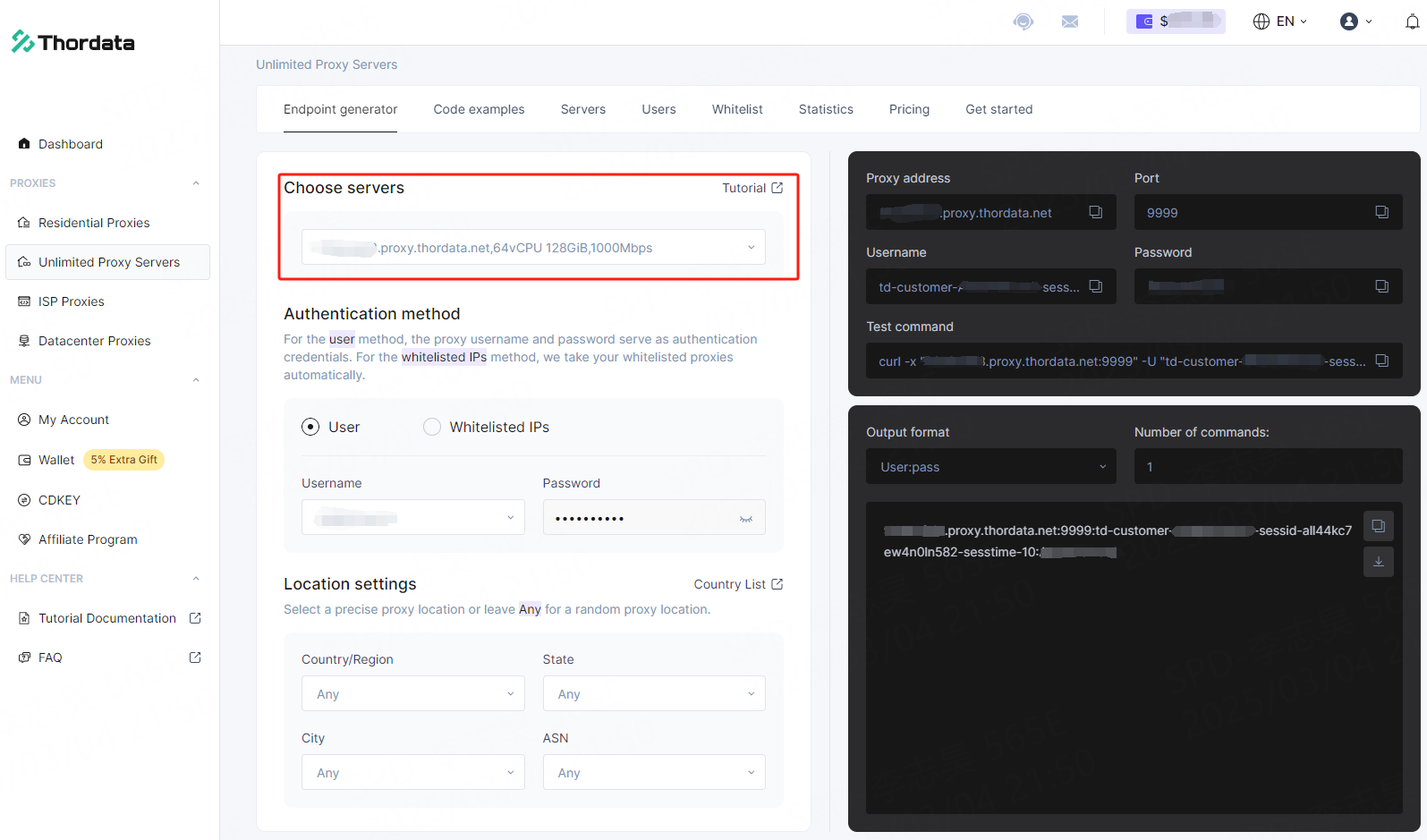The height and width of the screenshot is (840, 1427).
Task: Click the My Account icon
Action: pos(24,419)
